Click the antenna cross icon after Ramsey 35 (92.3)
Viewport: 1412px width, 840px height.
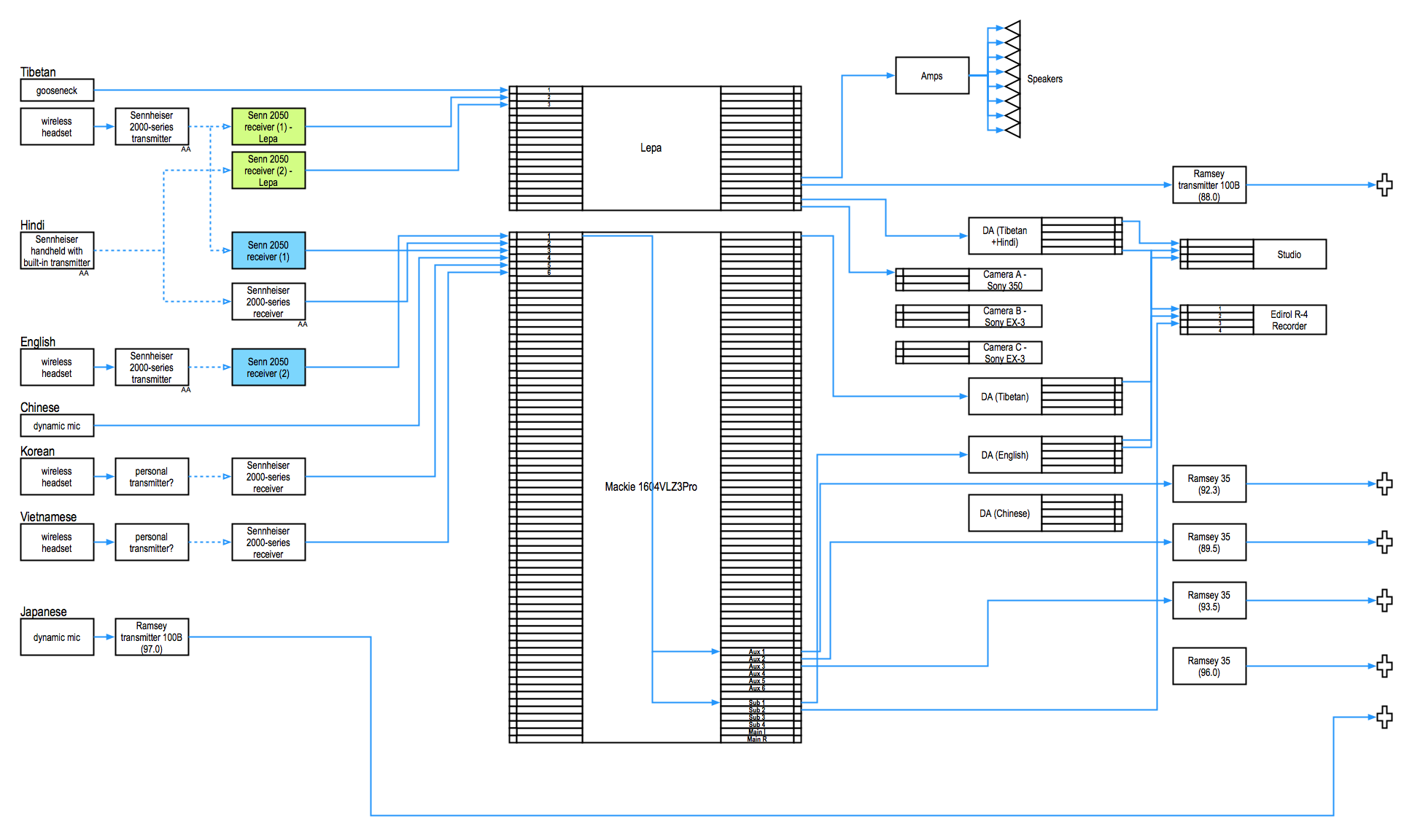(1384, 483)
